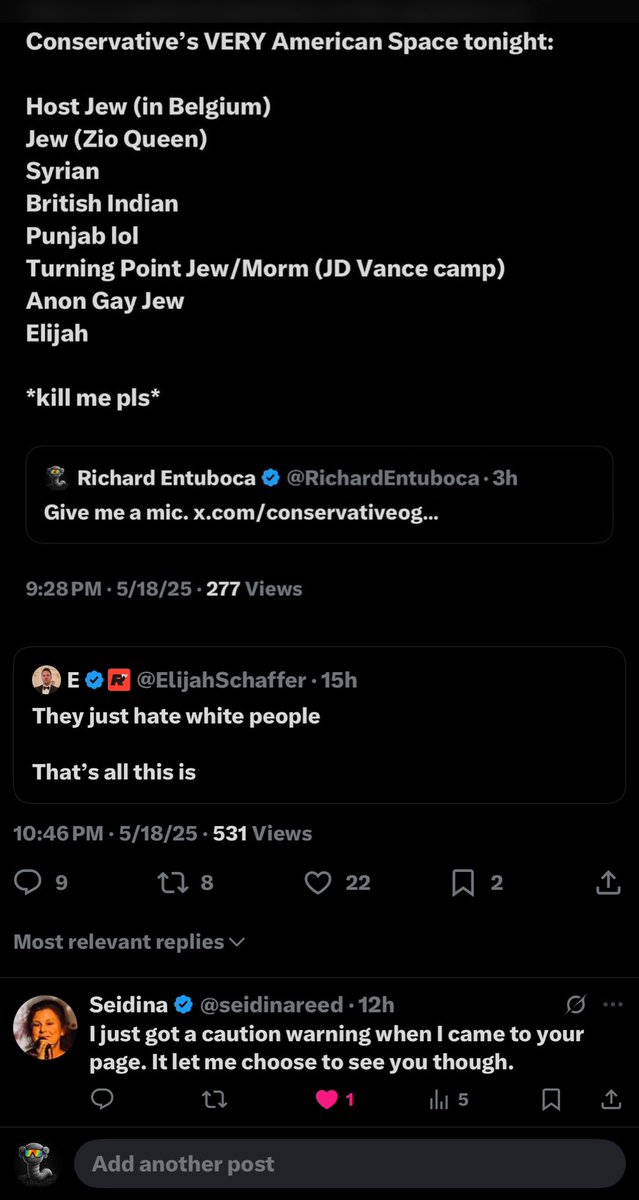Open Richard Entuboca's quoted post

click(x=319, y=494)
